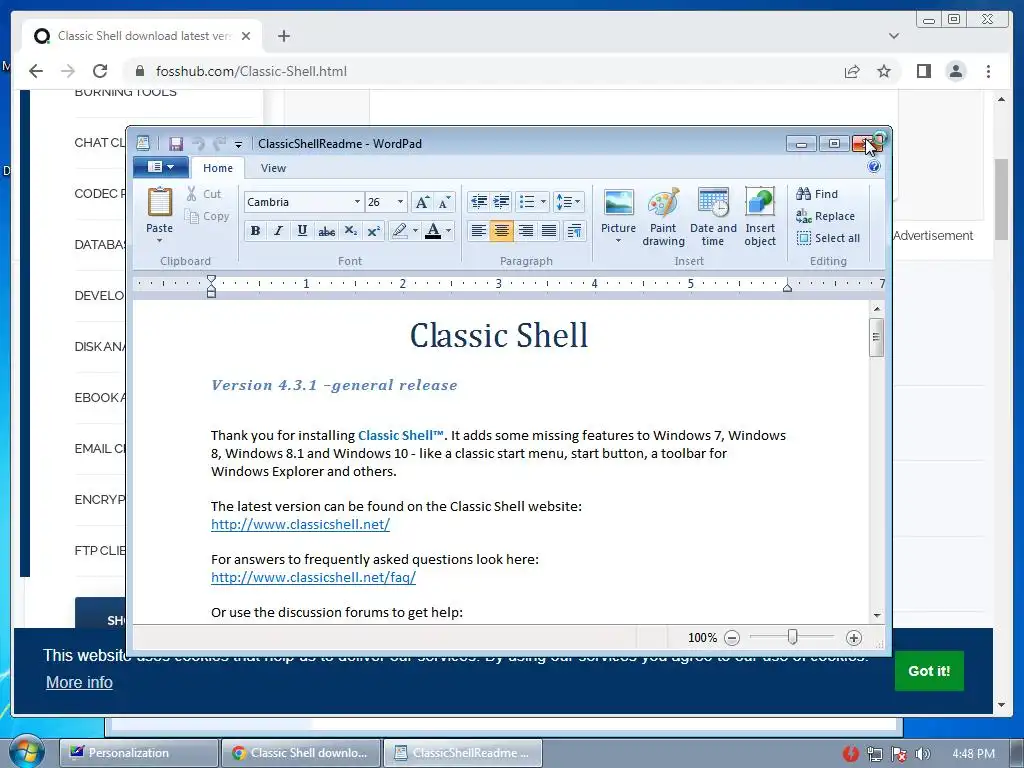Click the Cut scissors button
The height and width of the screenshot is (768, 1024).
pos(204,194)
